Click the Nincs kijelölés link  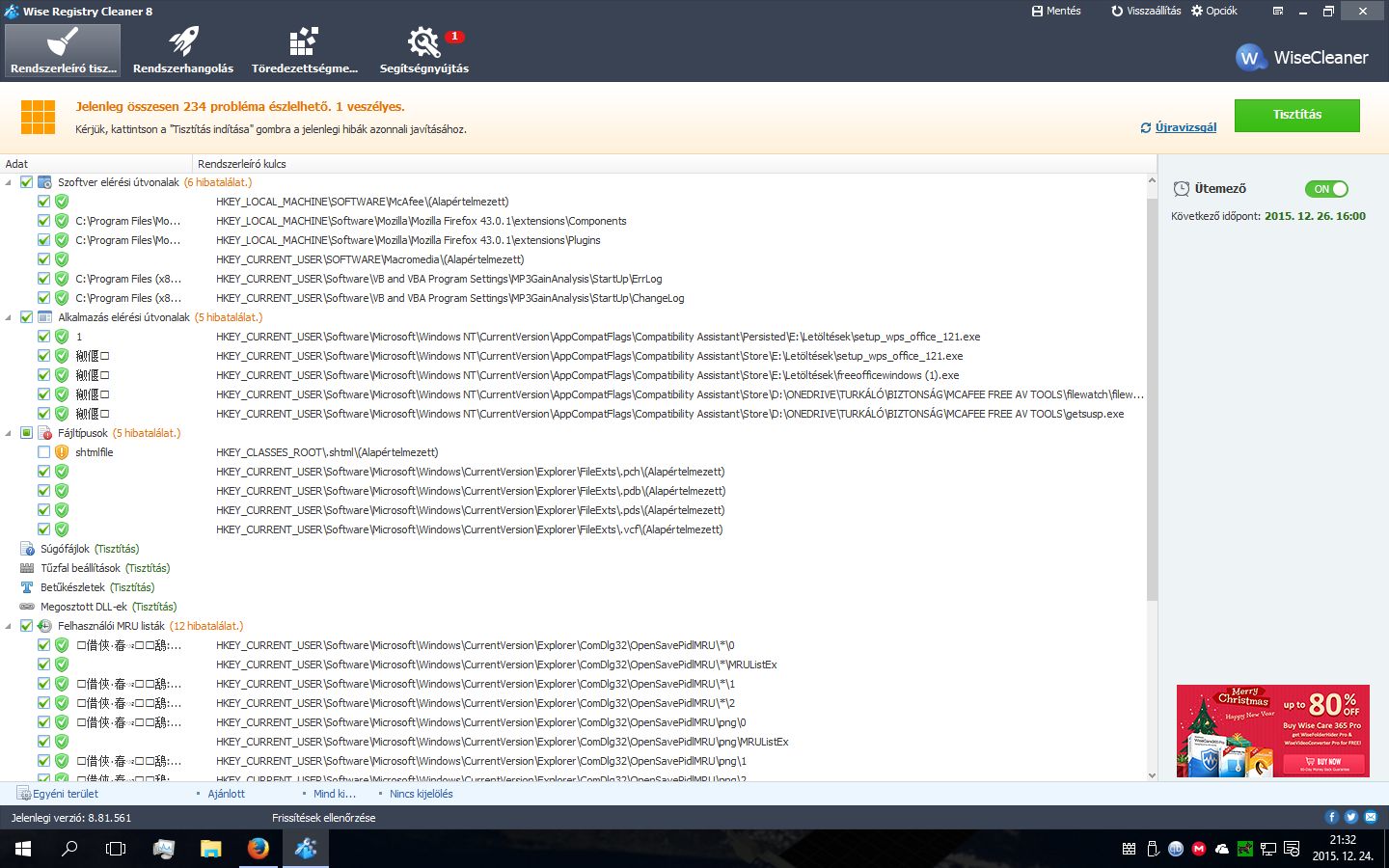[x=421, y=794]
